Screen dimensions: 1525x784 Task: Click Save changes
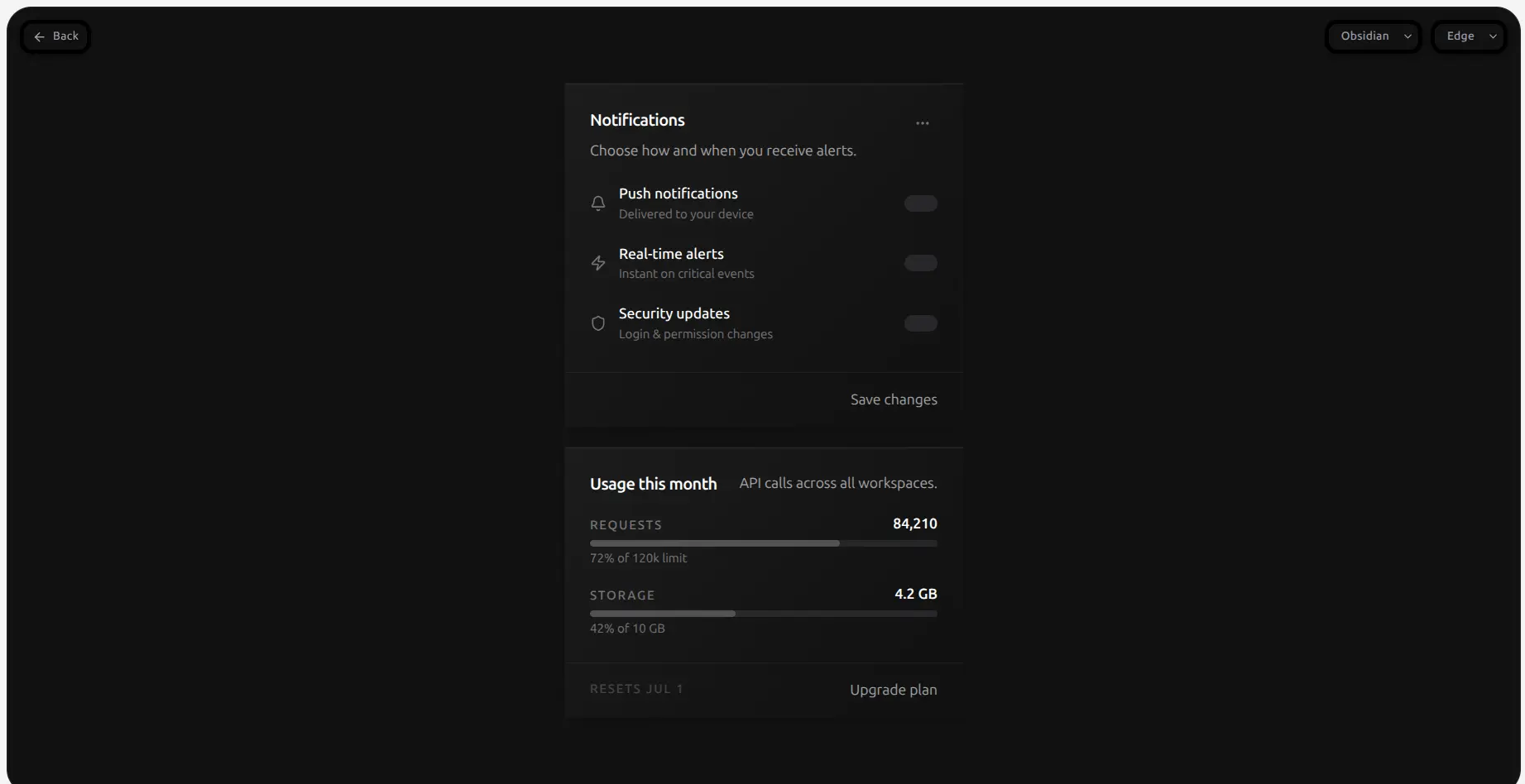pos(894,399)
